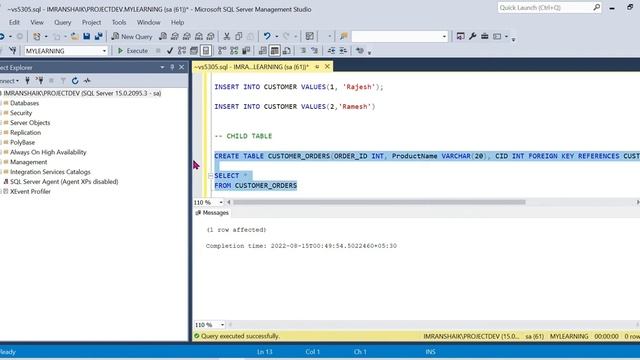Open the editor 110 % zoom dropdown
640x360 pixels.
click(x=221, y=202)
